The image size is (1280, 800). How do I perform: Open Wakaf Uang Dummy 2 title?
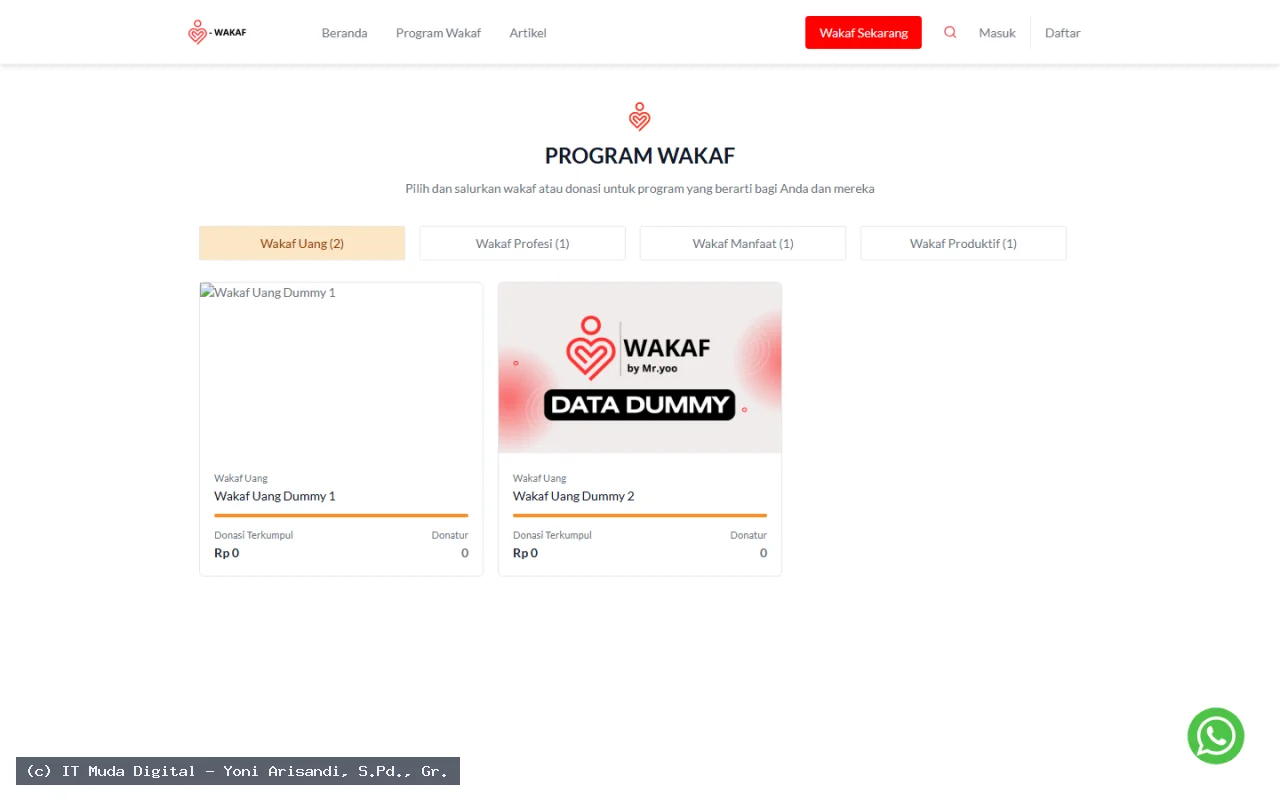(x=574, y=496)
